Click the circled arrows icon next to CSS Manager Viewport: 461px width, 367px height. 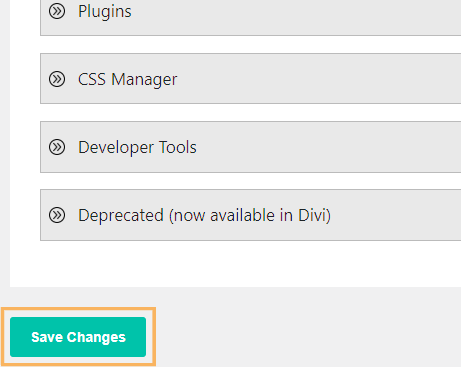[x=57, y=79]
